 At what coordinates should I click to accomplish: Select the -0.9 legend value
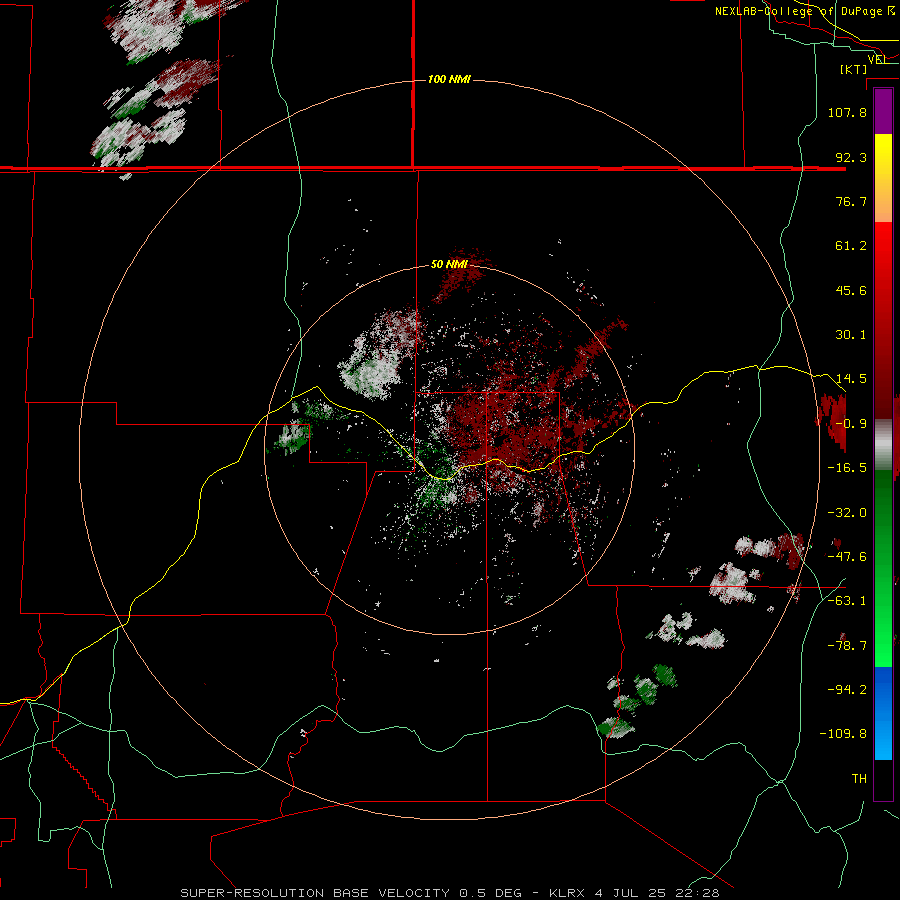[x=851, y=424]
